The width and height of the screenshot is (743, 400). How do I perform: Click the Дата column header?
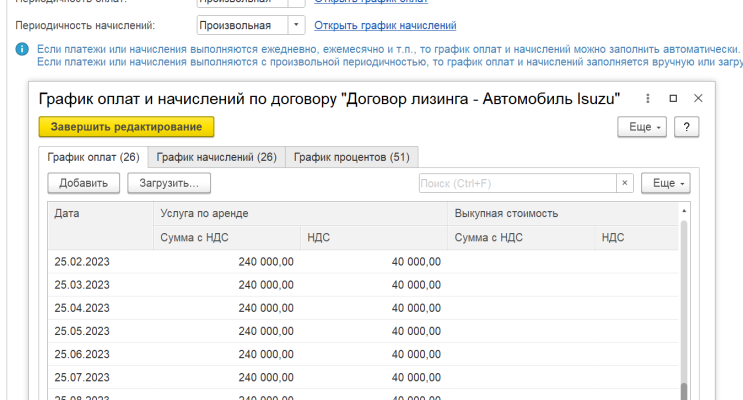tap(68, 213)
